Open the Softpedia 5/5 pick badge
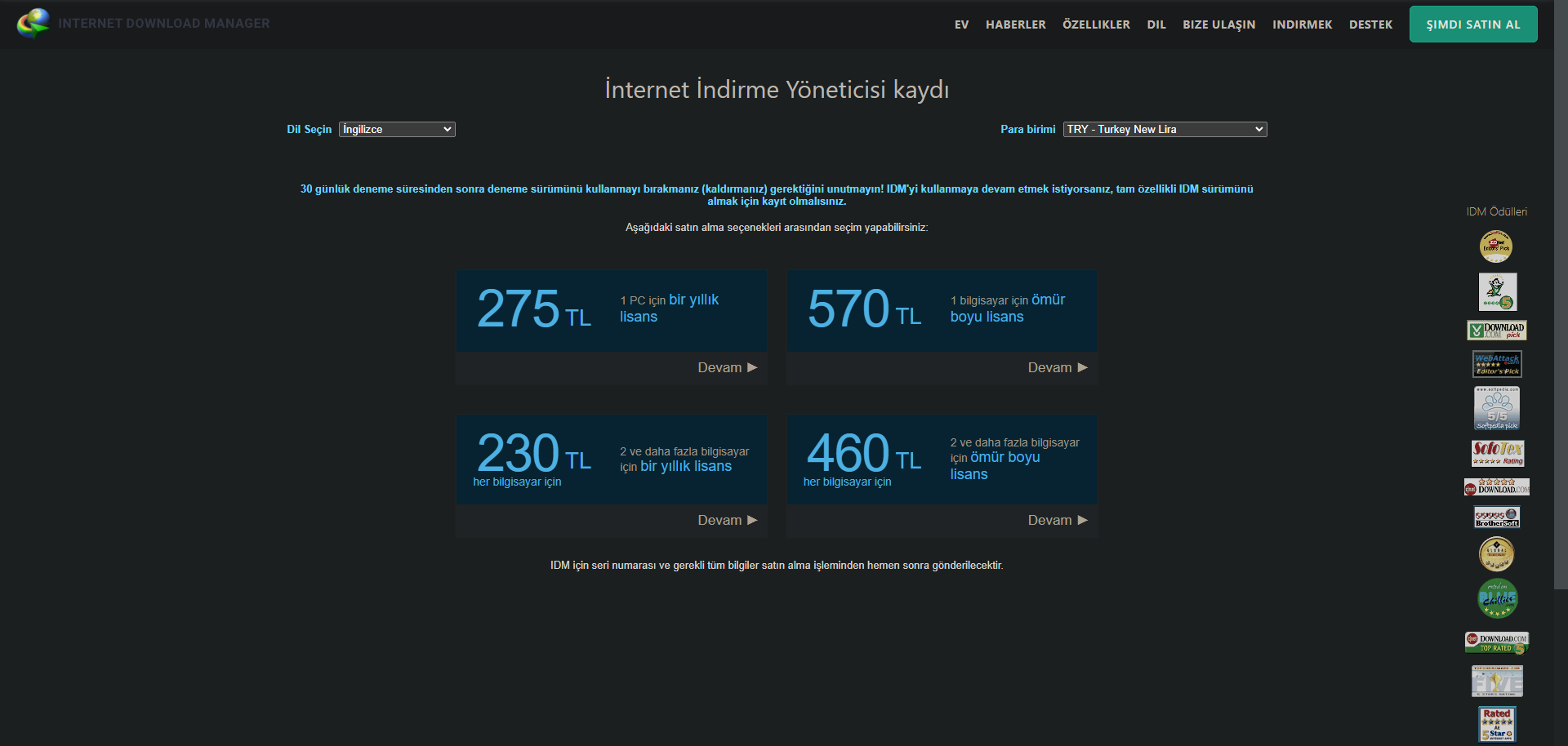1568x746 pixels. [x=1497, y=408]
